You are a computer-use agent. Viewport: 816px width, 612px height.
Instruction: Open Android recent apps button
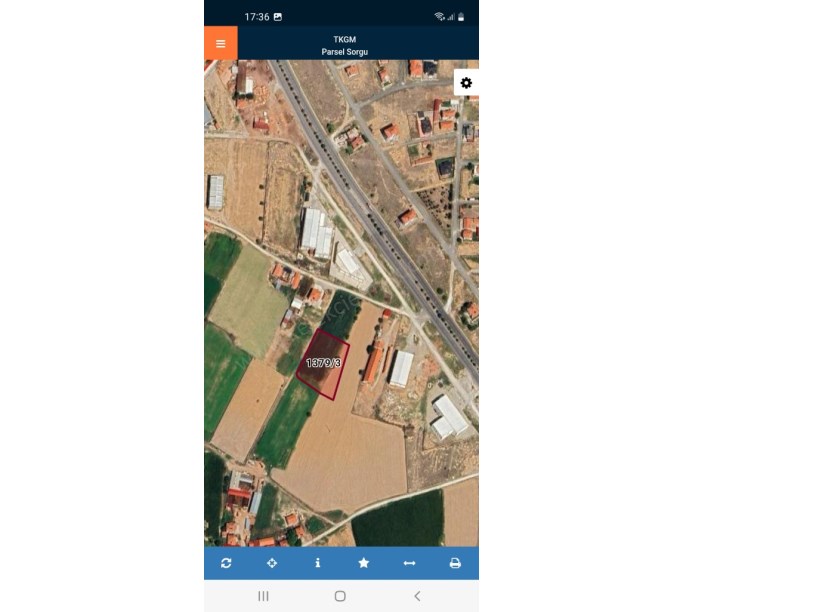coord(263,596)
